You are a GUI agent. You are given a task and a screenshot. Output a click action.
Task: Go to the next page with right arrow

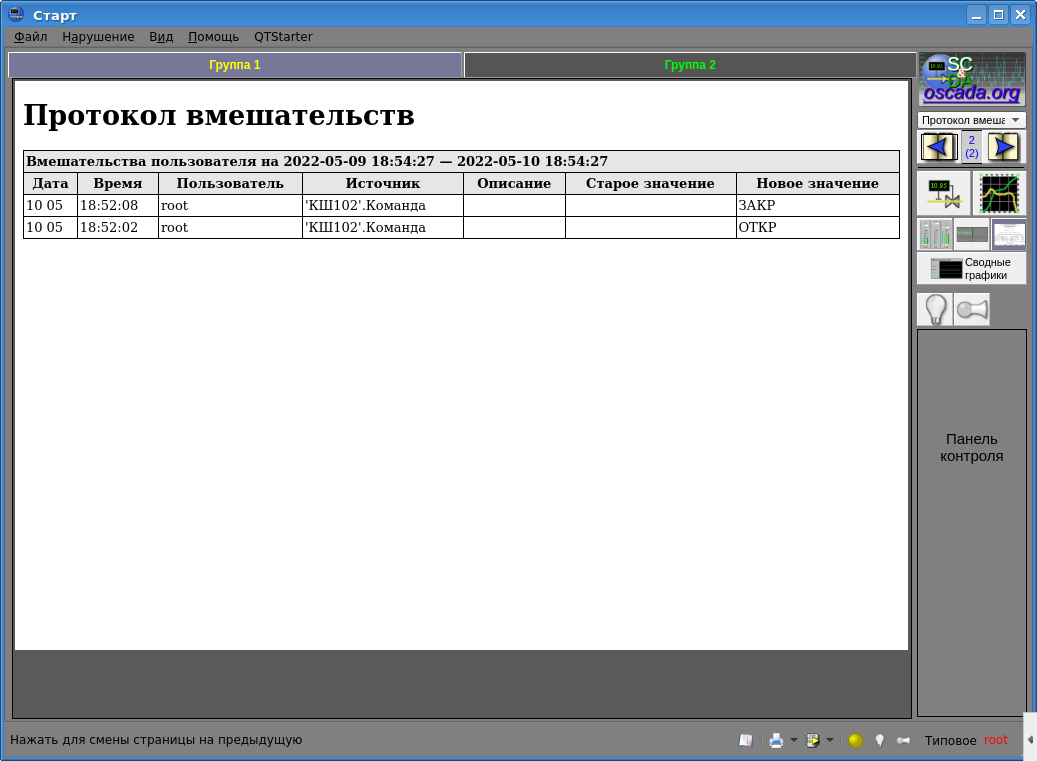(x=1004, y=147)
